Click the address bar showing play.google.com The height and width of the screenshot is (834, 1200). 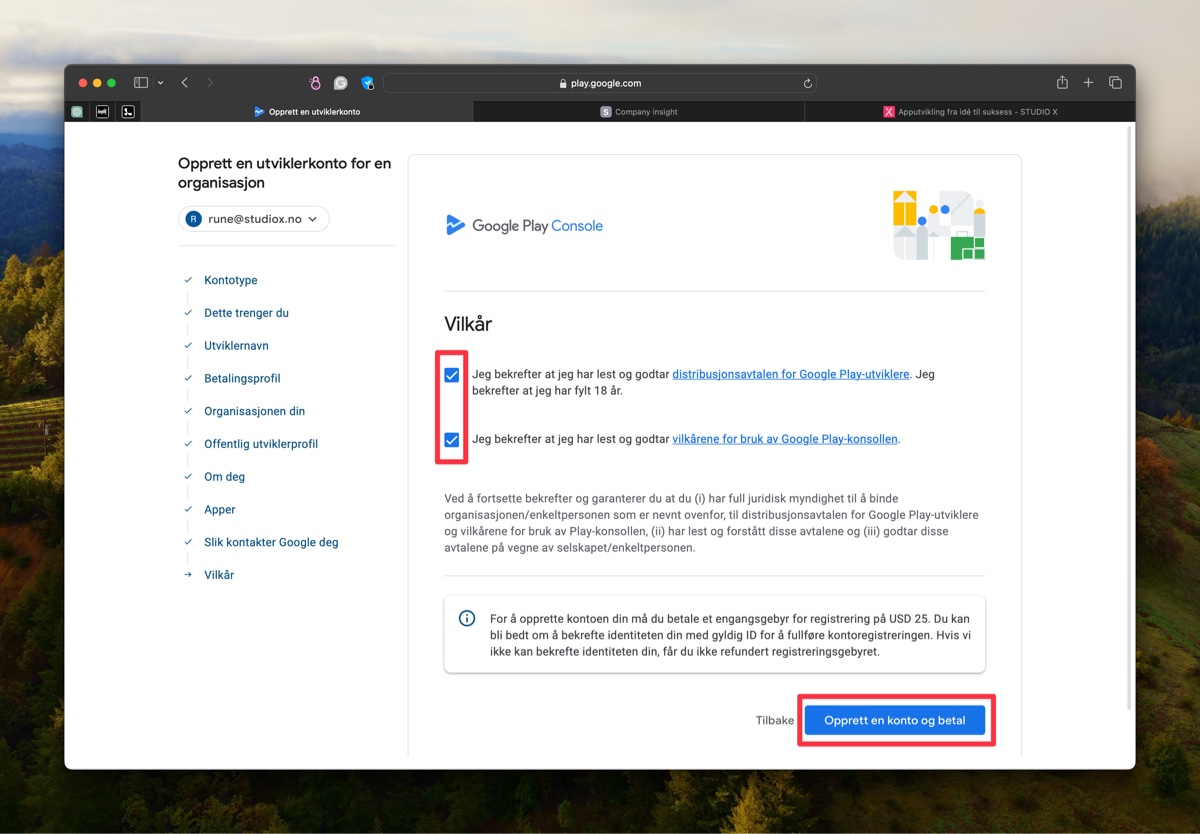coord(600,83)
